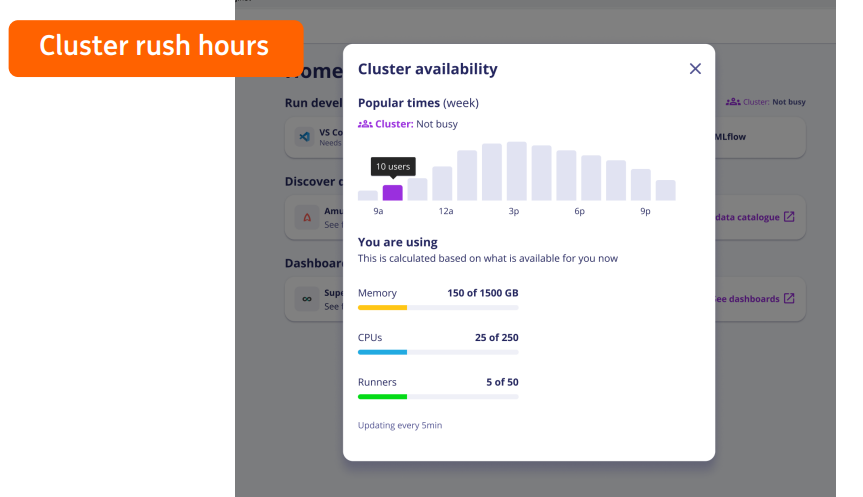Select the highlighted purple 9a bar
The height and width of the screenshot is (497, 863).
pos(393,192)
